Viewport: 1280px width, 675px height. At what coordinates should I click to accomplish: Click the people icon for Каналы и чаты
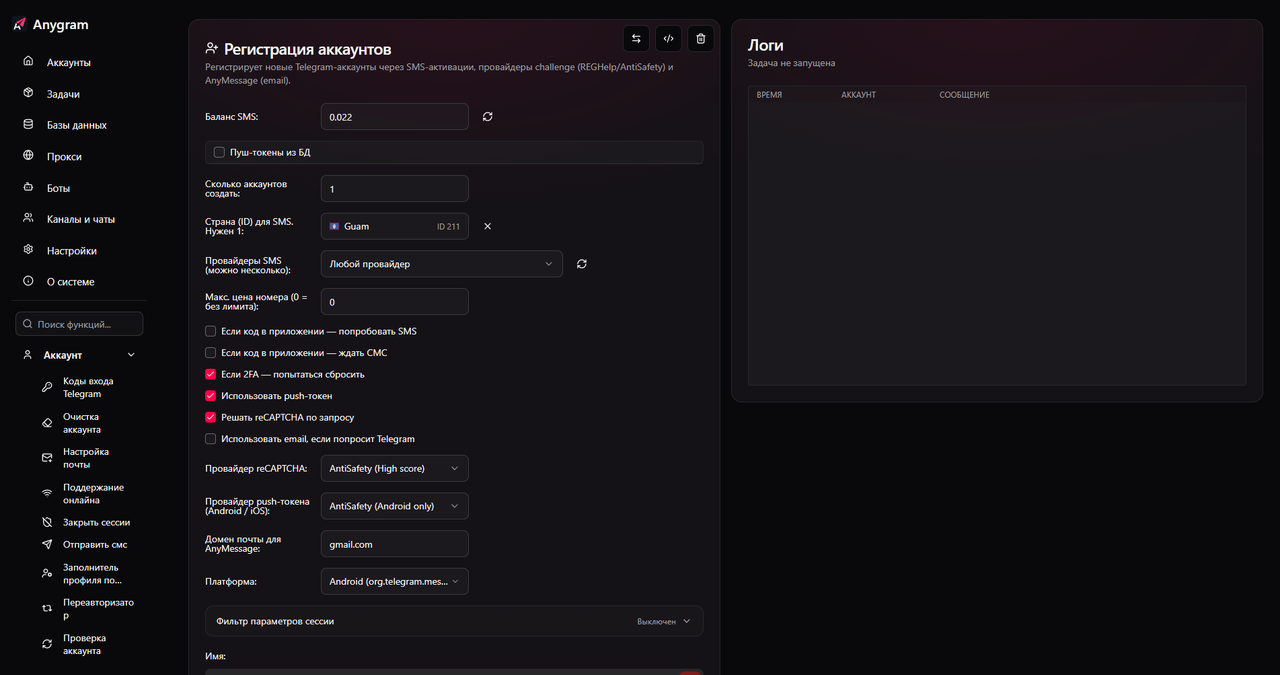point(28,219)
